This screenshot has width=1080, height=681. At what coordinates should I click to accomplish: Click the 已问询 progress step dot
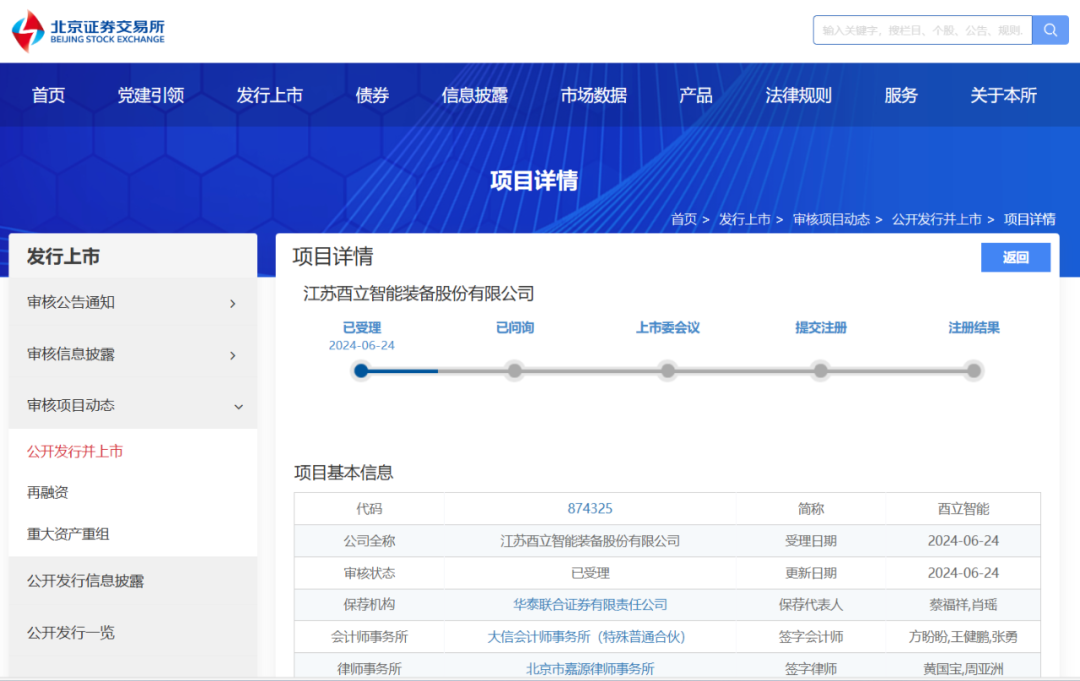[x=515, y=370]
